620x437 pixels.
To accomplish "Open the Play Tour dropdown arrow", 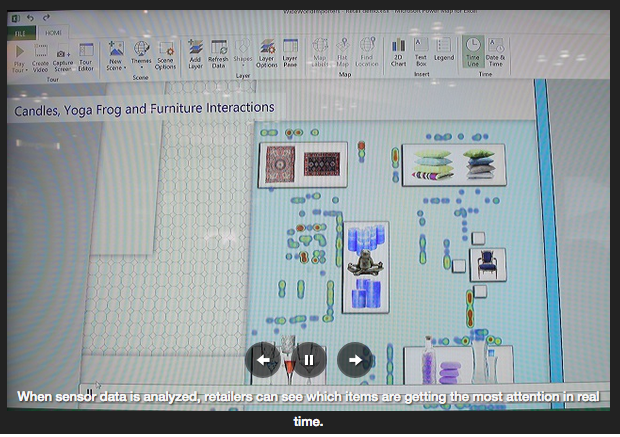I will 26,70.
